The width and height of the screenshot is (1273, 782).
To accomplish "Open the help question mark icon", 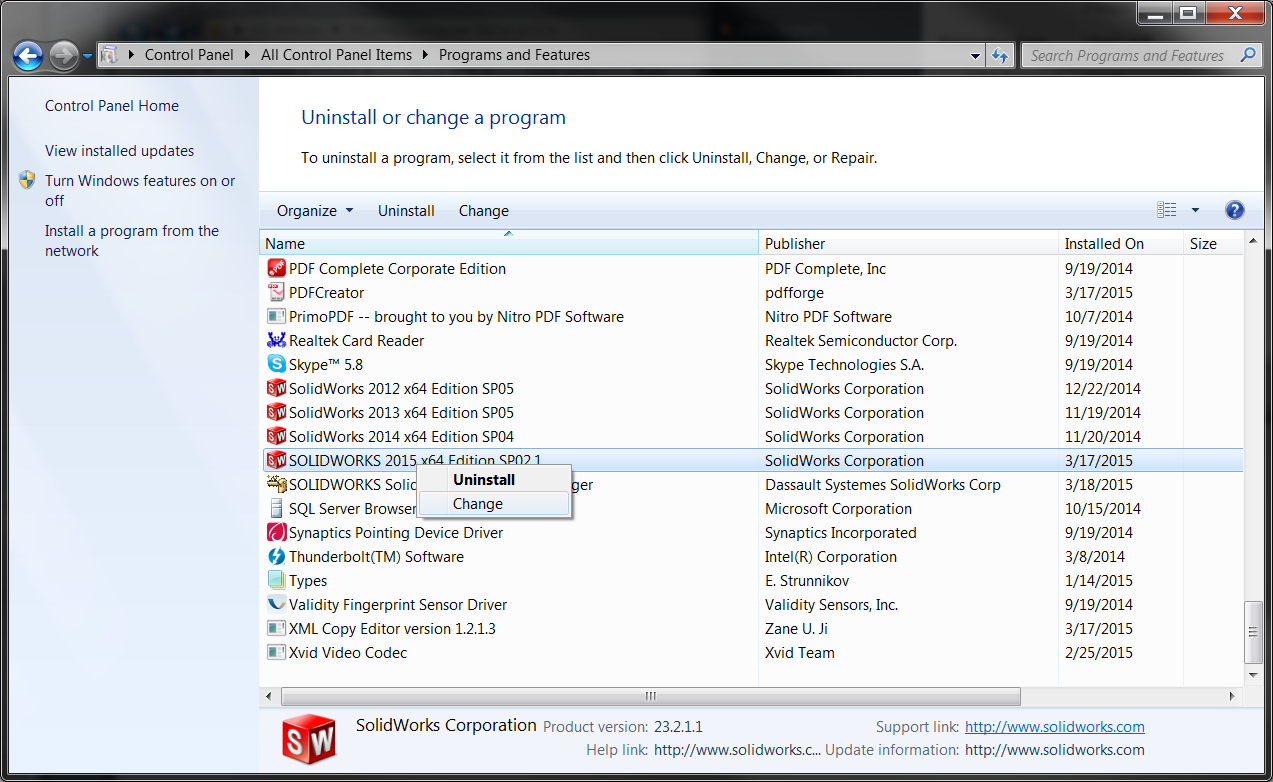I will pos(1235,210).
